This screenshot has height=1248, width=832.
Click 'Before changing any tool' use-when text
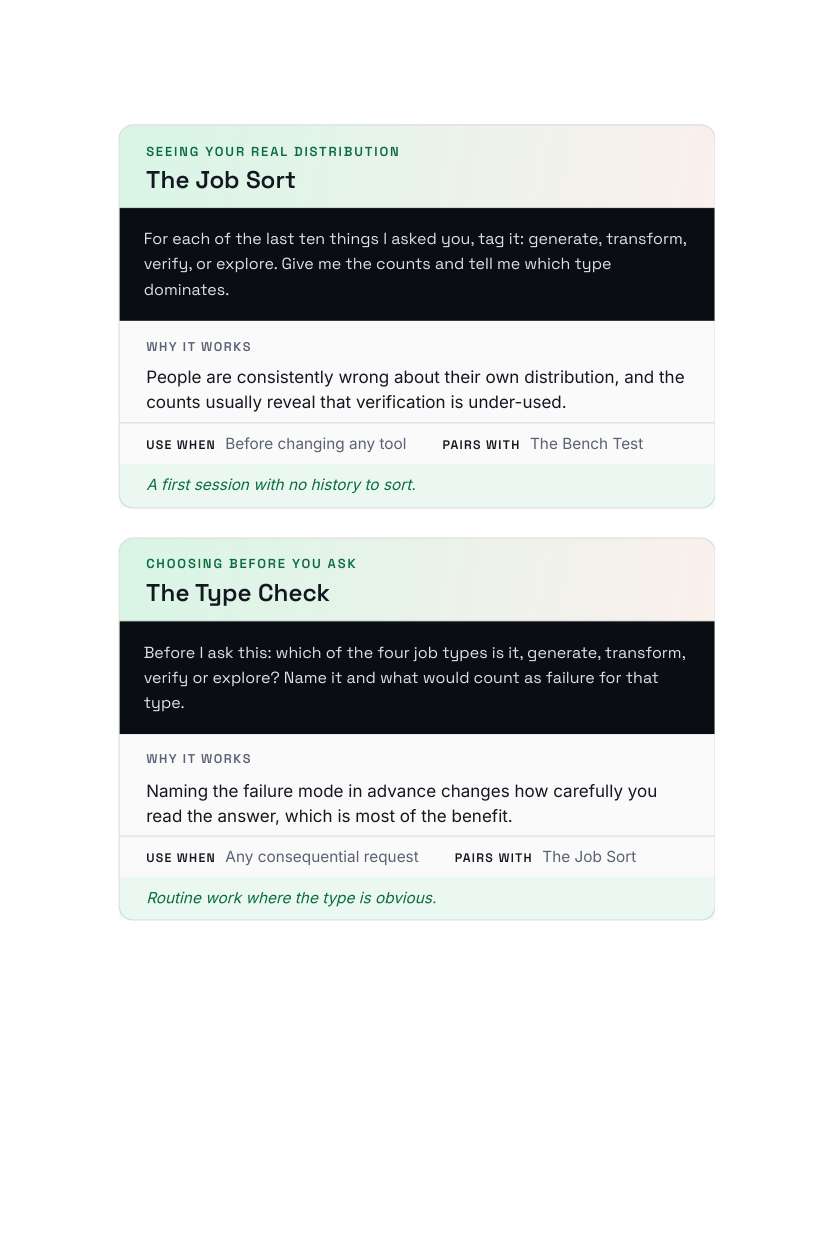point(316,444)
